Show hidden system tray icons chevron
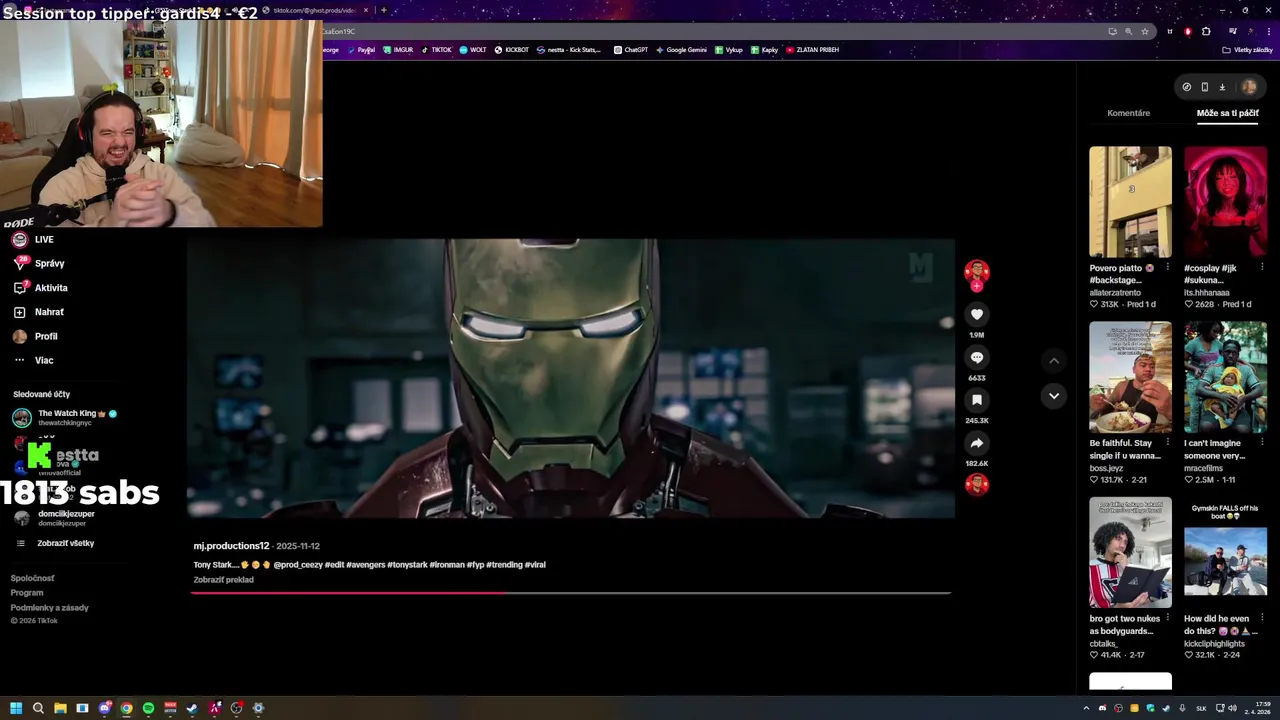Image resolution: width=1280 pixels, height=720 pixels. (x=1086, y=708)
